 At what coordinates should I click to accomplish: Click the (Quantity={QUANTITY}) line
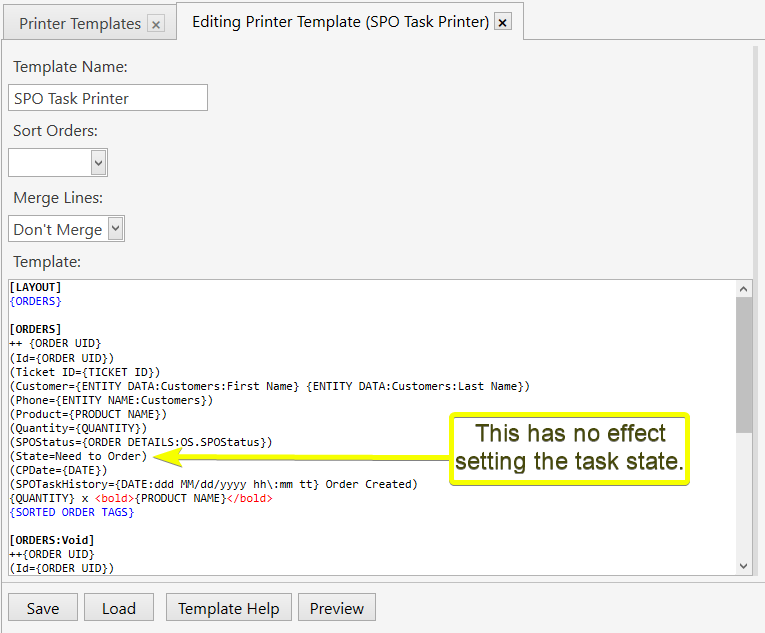pos(78,428)
